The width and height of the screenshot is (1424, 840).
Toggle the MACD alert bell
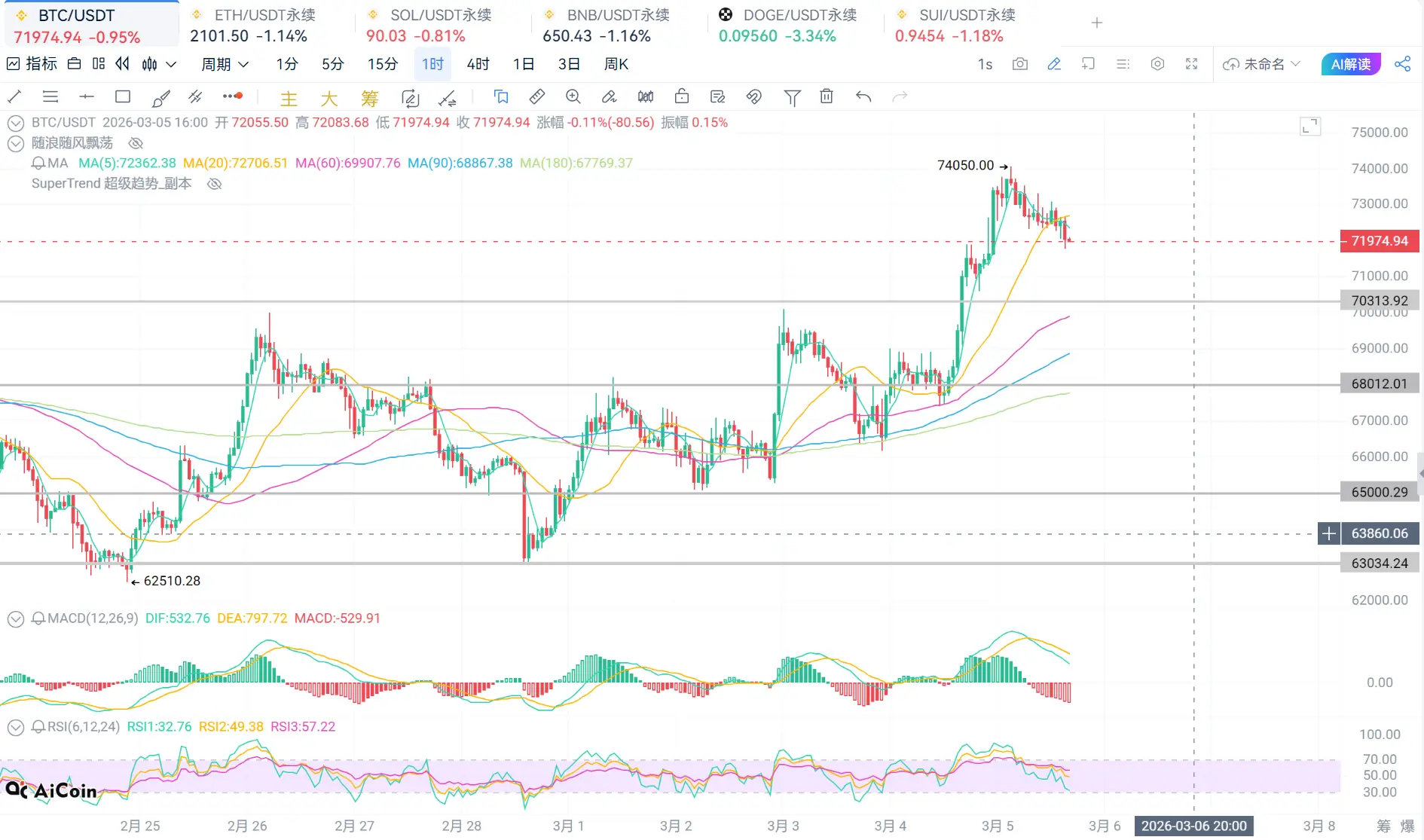click(x=38, y=619)
